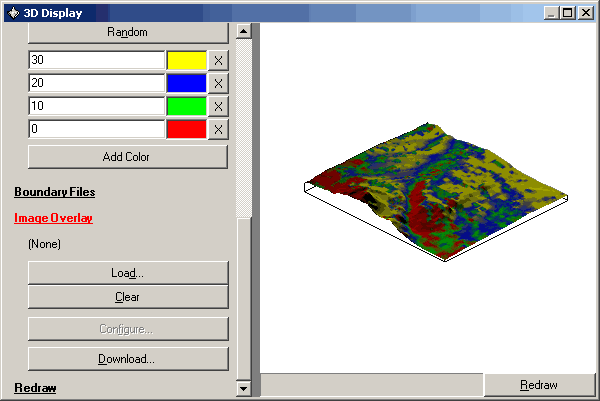The image size is (600, 401).
Task: Remove the green color row at 10
Action: (x=218, y=106)
